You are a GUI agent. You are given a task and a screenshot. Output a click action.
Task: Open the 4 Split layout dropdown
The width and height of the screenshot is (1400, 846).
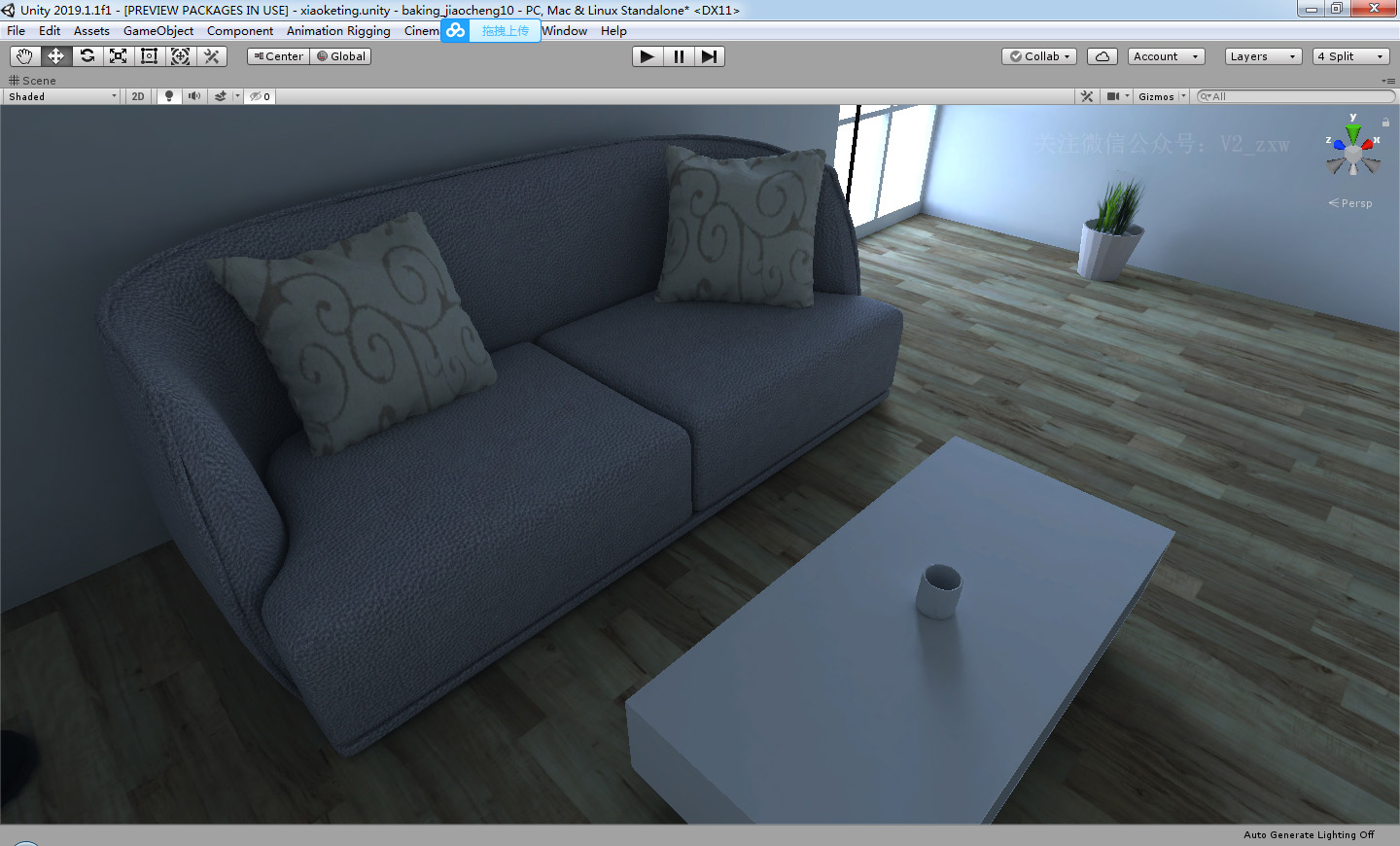tap(1351, 56)
